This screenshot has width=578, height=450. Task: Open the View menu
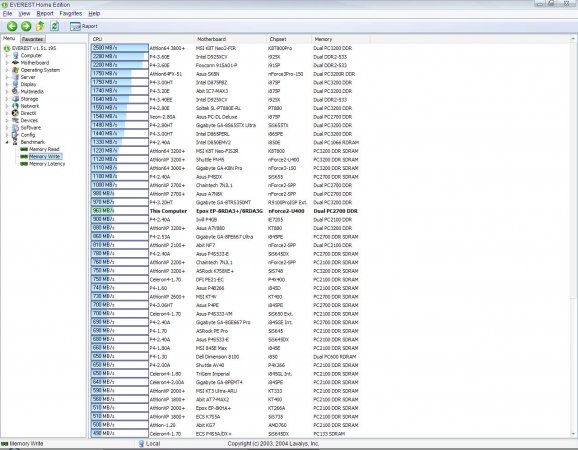pyautogui.click(x=24, y=14)
